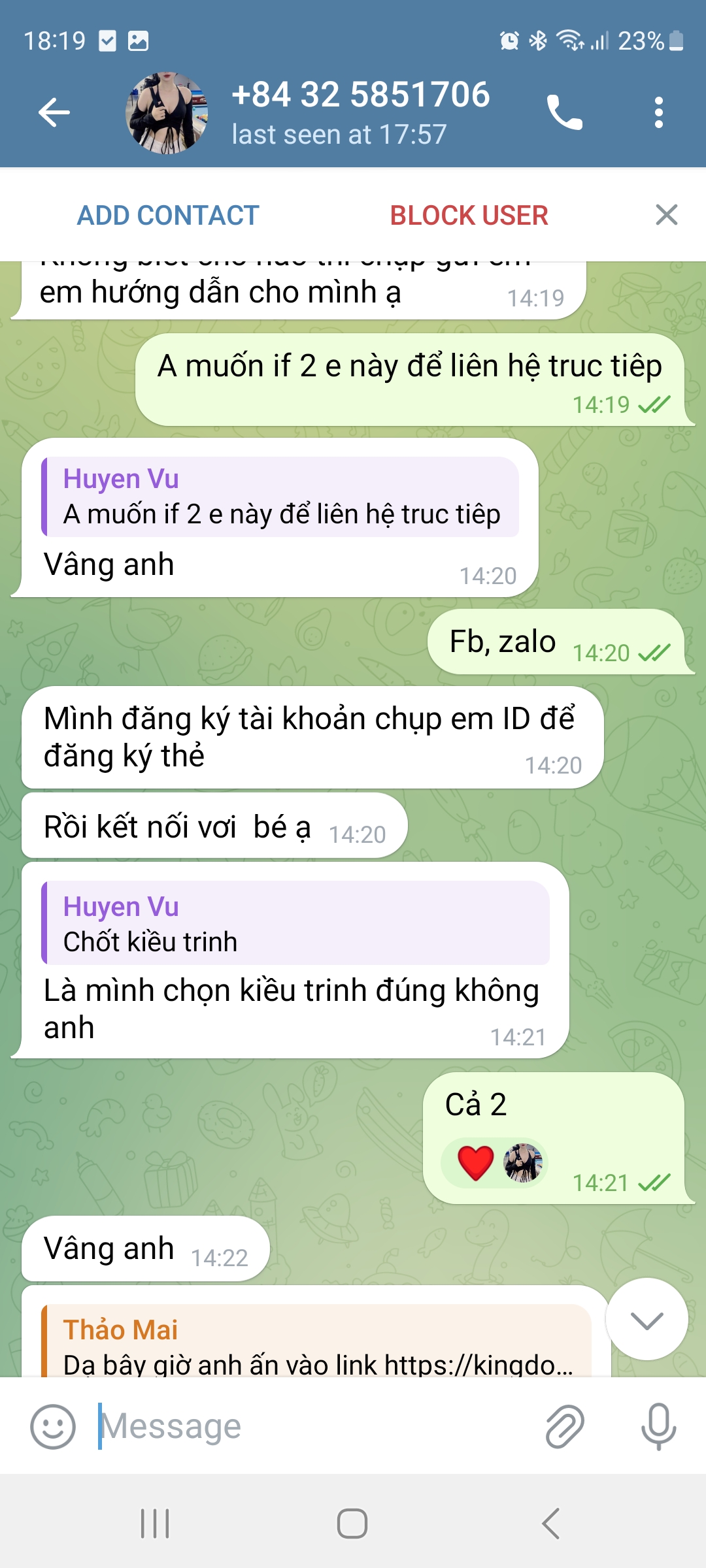Tap the back arrow to leave chat

[x=54, y=112]
